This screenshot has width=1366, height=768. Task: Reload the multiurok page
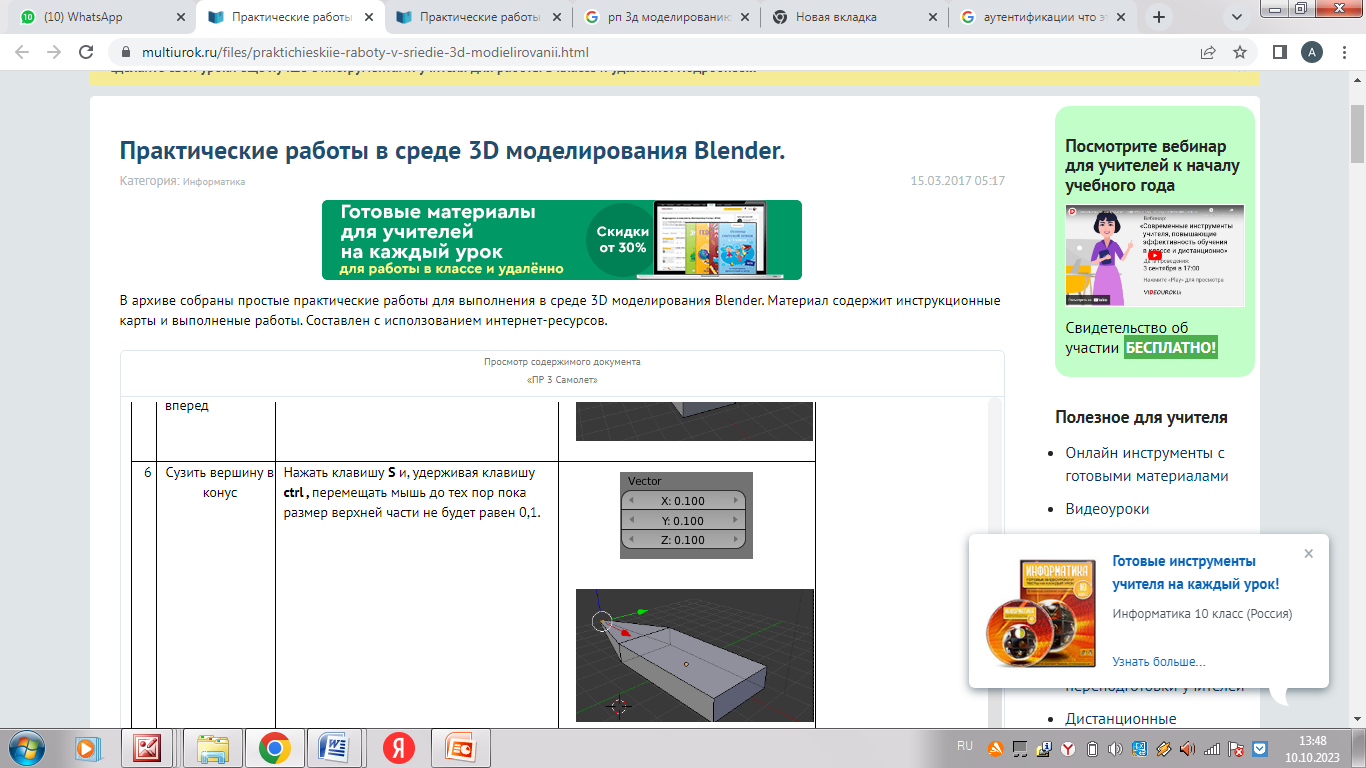coord(87,52)
